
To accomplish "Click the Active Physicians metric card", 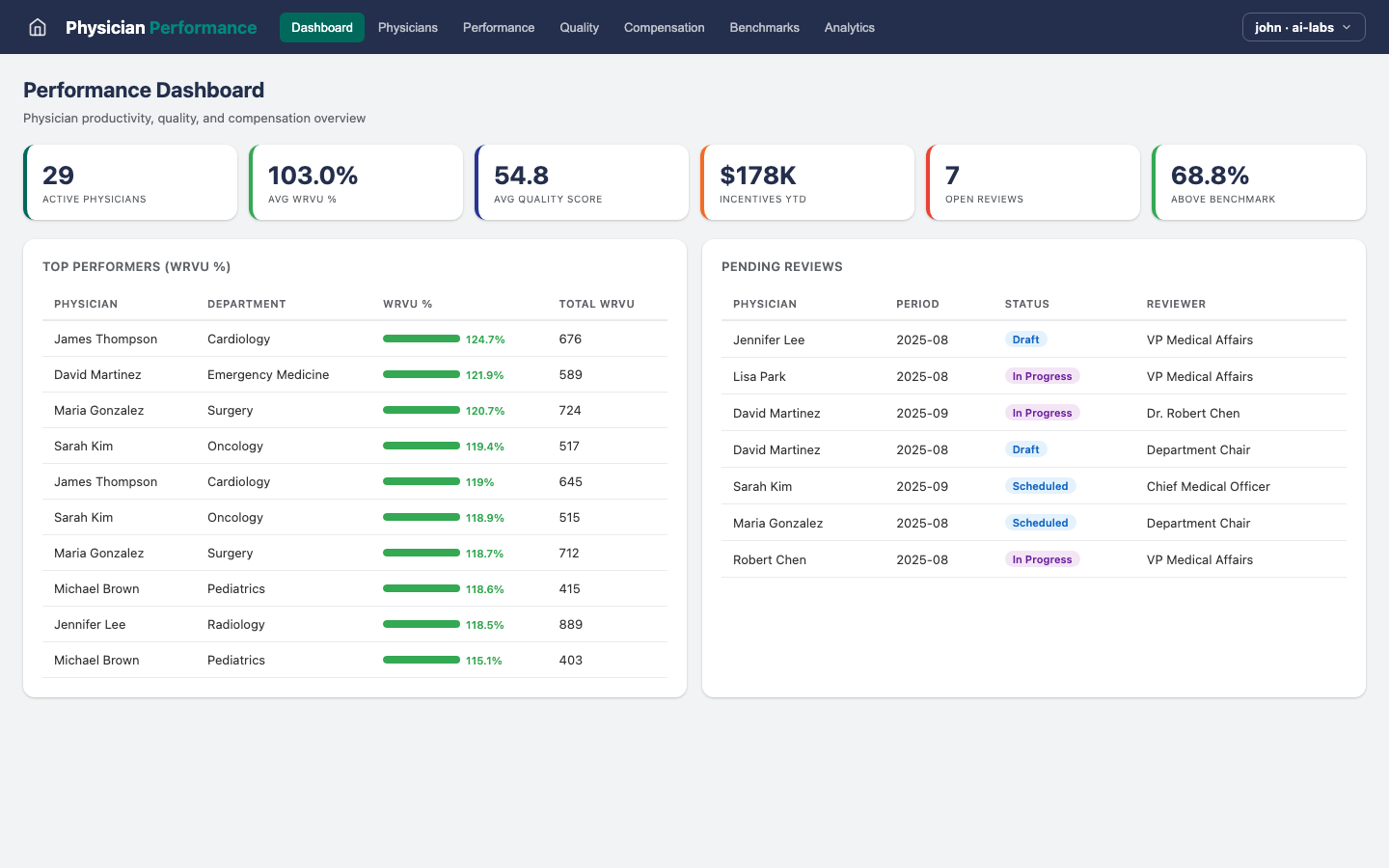I will click(x=130, y=182).
